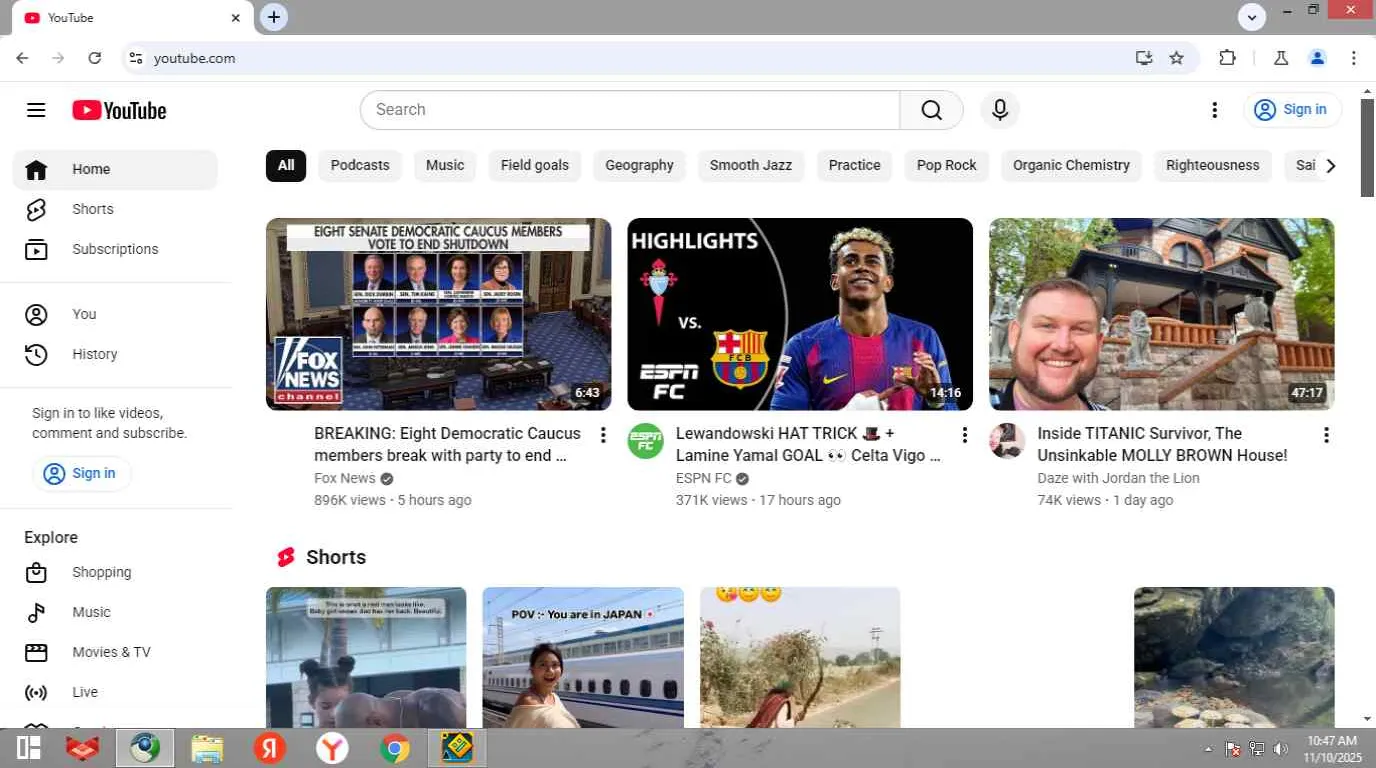
Task: Open Movies & TV under Explore
Action: coord(115,653)
